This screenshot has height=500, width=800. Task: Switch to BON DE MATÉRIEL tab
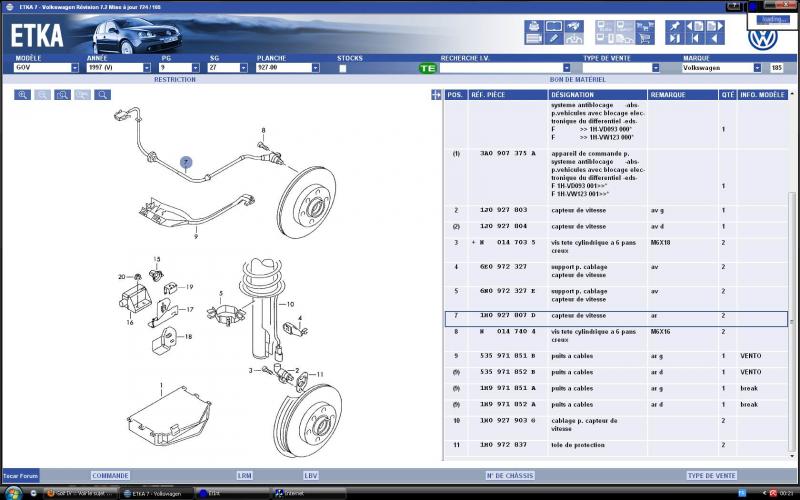click(578, 80)
